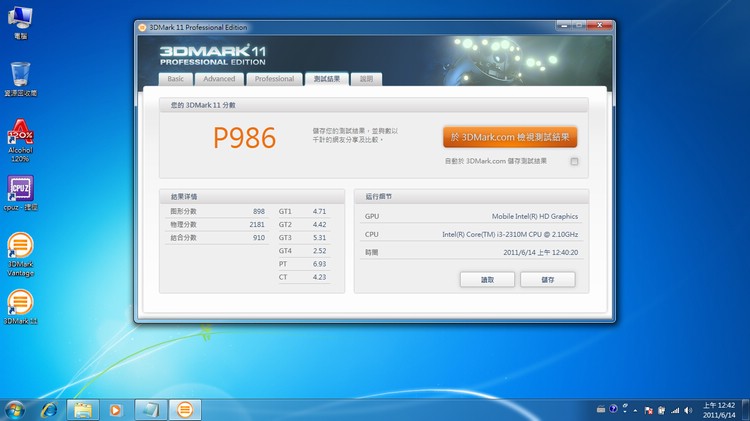Image resolution: width=750 pixels, height=421 pixels.
Task: Click the GT2 result 4.42
Action: [x=320, y=224]
